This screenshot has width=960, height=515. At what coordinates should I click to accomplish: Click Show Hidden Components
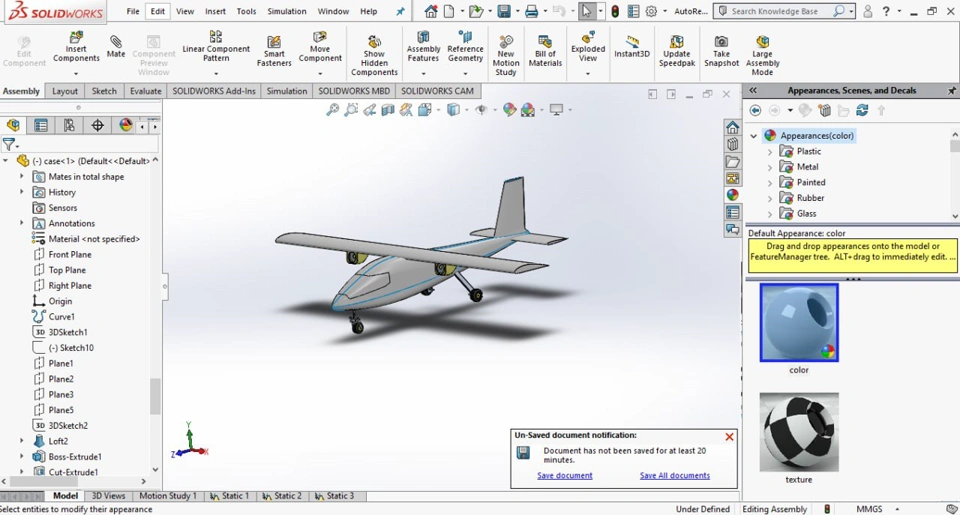coord(374,56)
